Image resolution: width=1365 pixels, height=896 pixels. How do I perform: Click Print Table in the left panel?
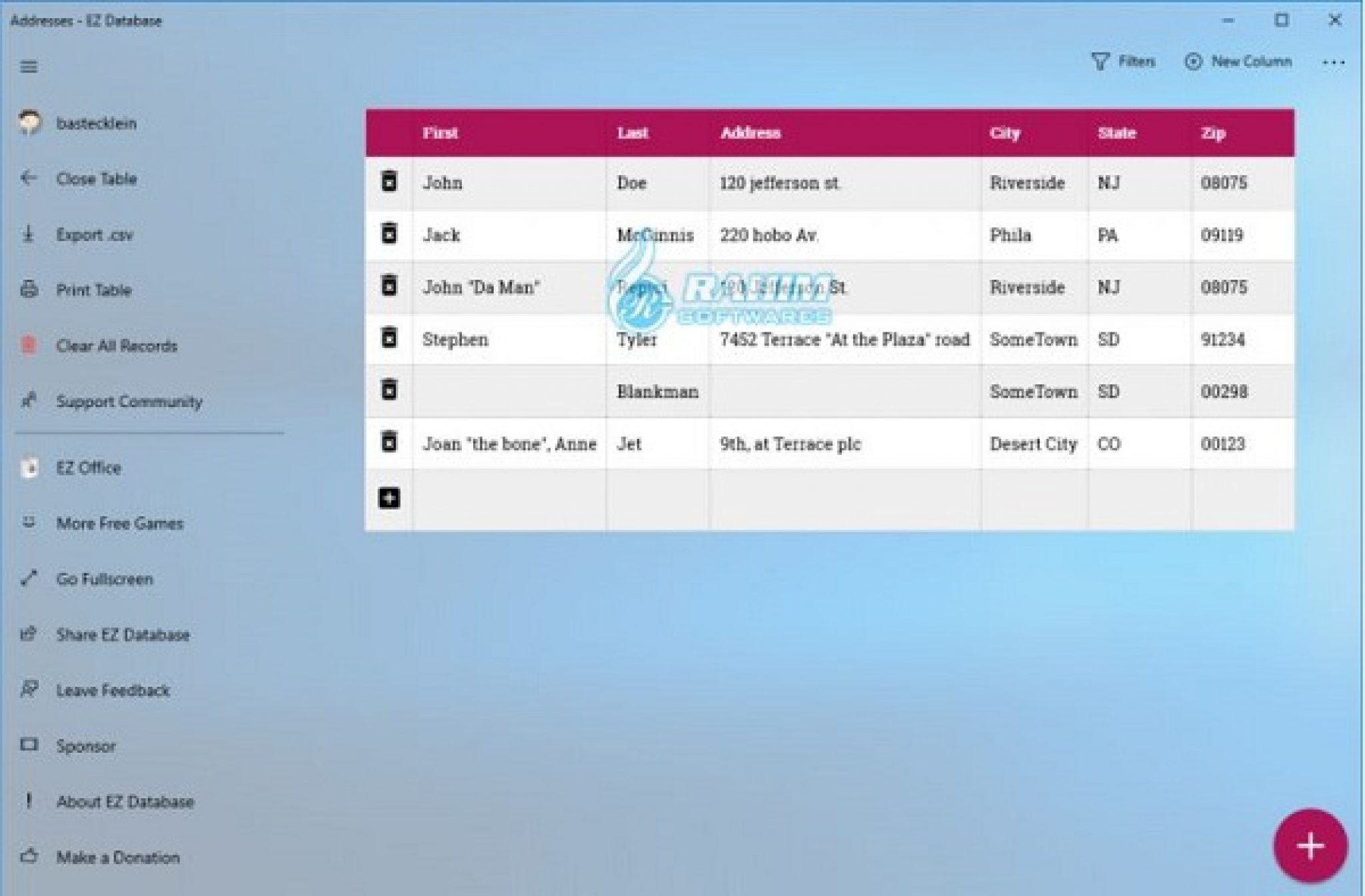click(x=93, y=290)
